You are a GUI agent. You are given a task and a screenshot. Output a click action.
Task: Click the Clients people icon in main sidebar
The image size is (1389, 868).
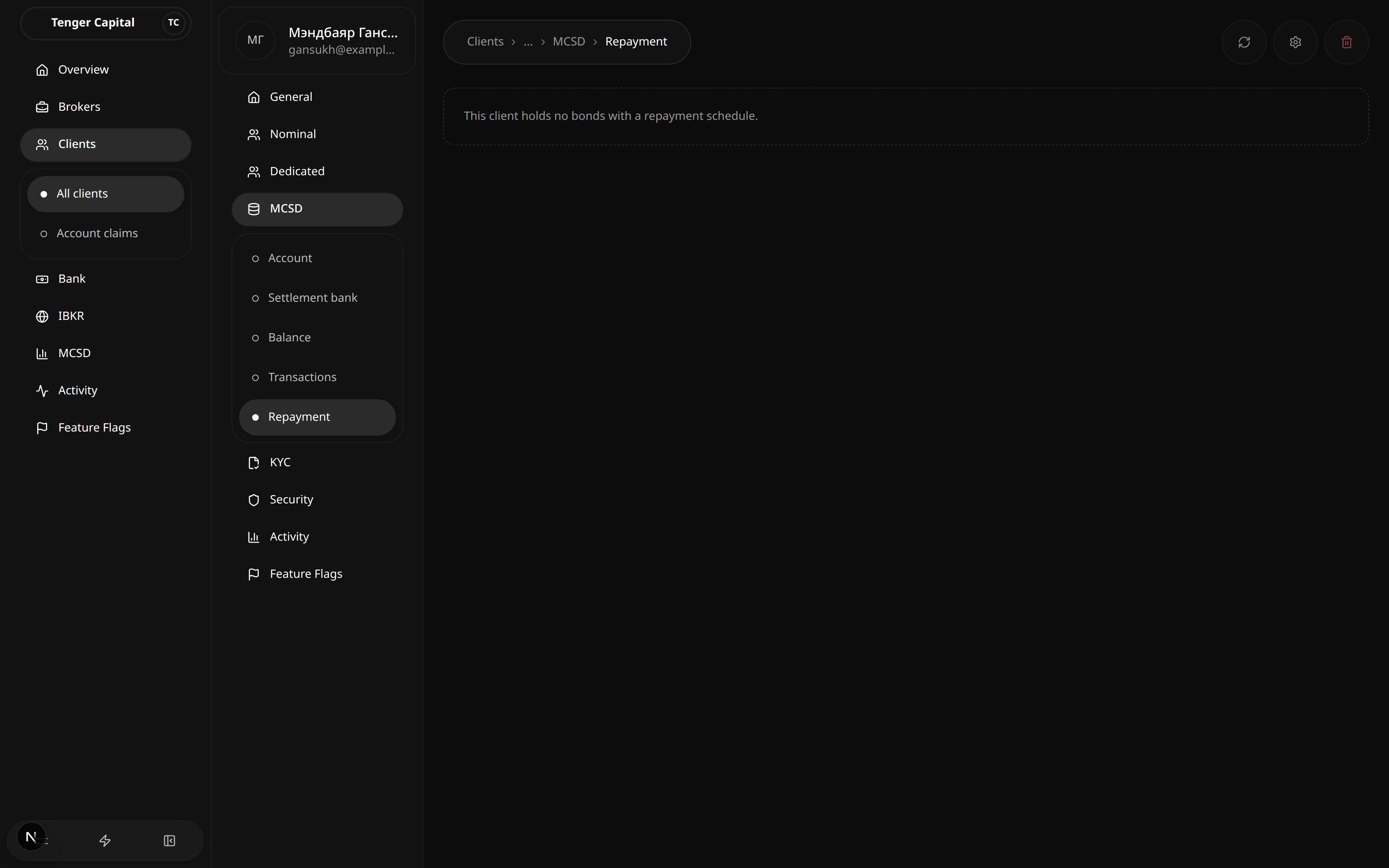(x=42, y=144)
